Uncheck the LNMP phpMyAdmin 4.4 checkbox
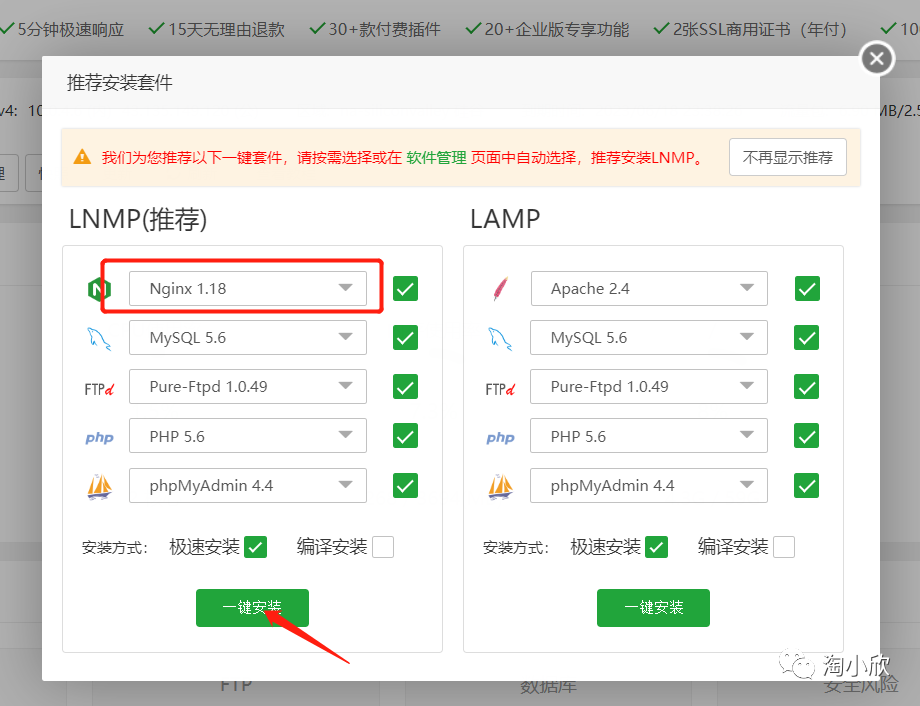This screenshot has width=920, height=706. click(x=405, y=485)
